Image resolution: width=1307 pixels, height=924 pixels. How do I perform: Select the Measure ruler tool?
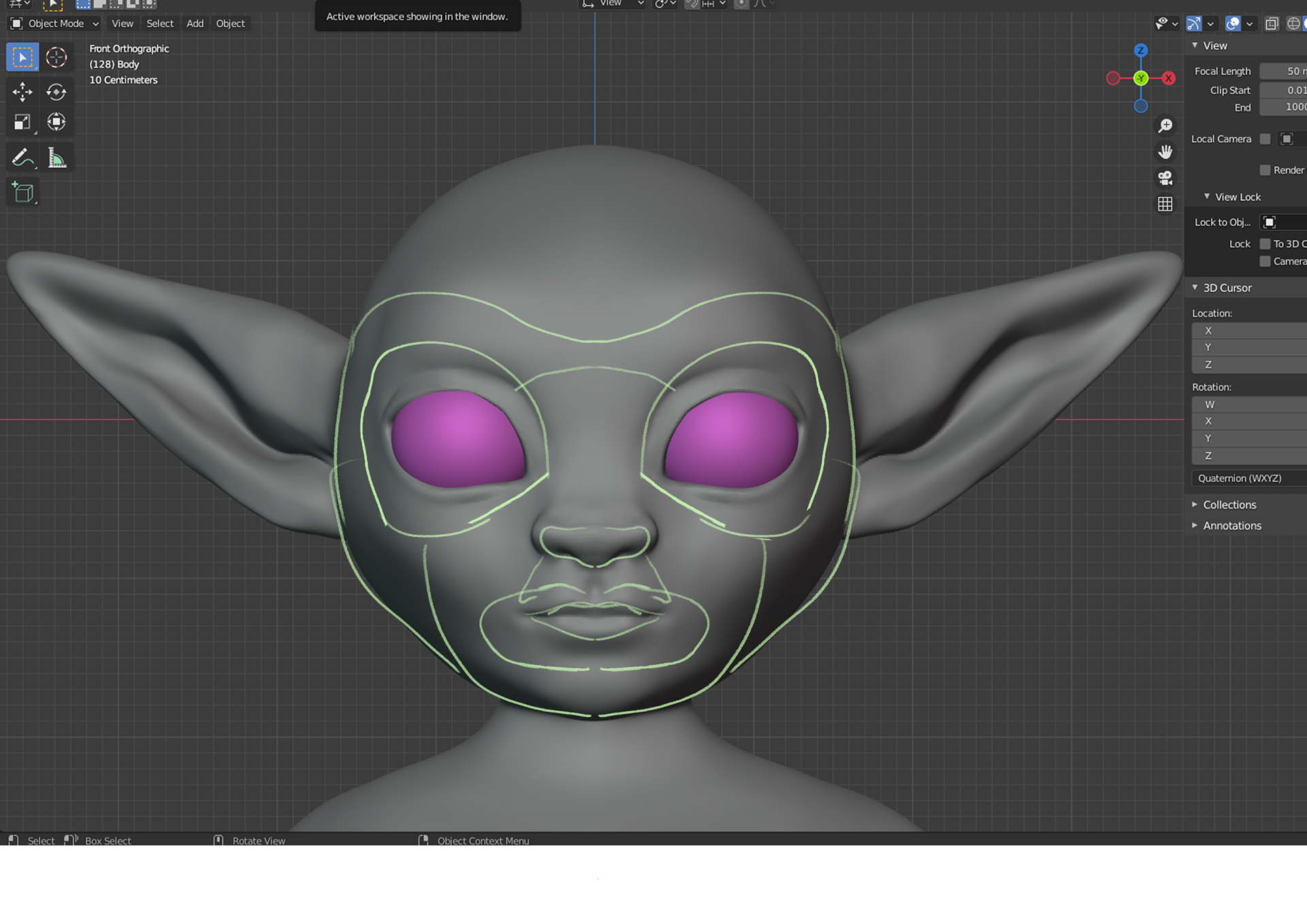pyautogui.click(x=57, y=158)
